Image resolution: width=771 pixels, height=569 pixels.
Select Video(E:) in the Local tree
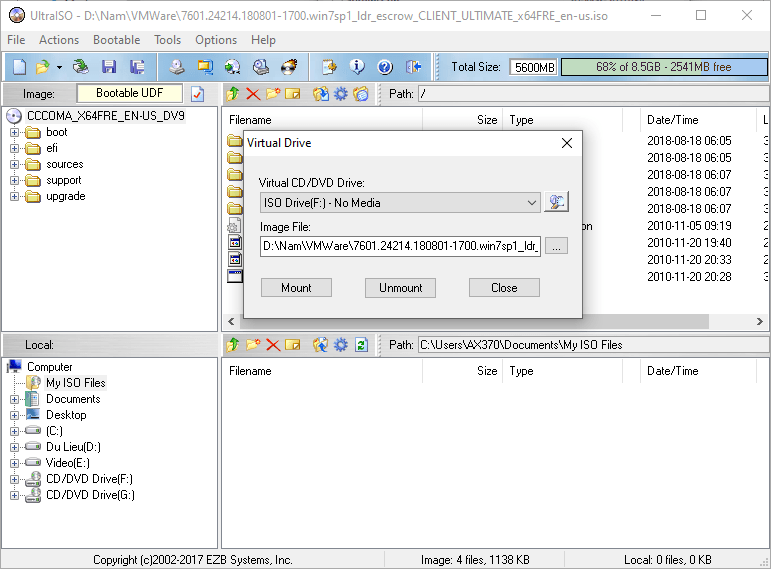tap(68, 463)
